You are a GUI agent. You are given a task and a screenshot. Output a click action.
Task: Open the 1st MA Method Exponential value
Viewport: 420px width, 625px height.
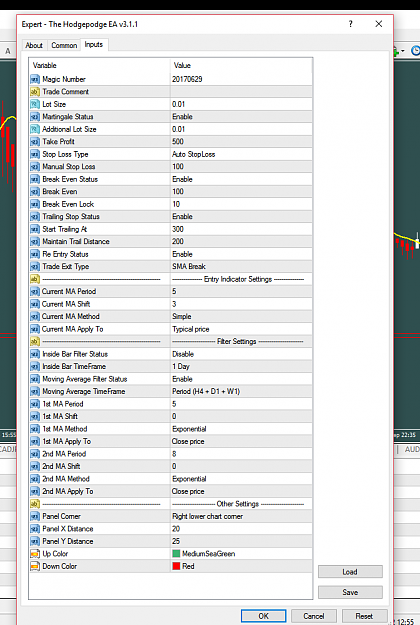(x=241, y=429)
